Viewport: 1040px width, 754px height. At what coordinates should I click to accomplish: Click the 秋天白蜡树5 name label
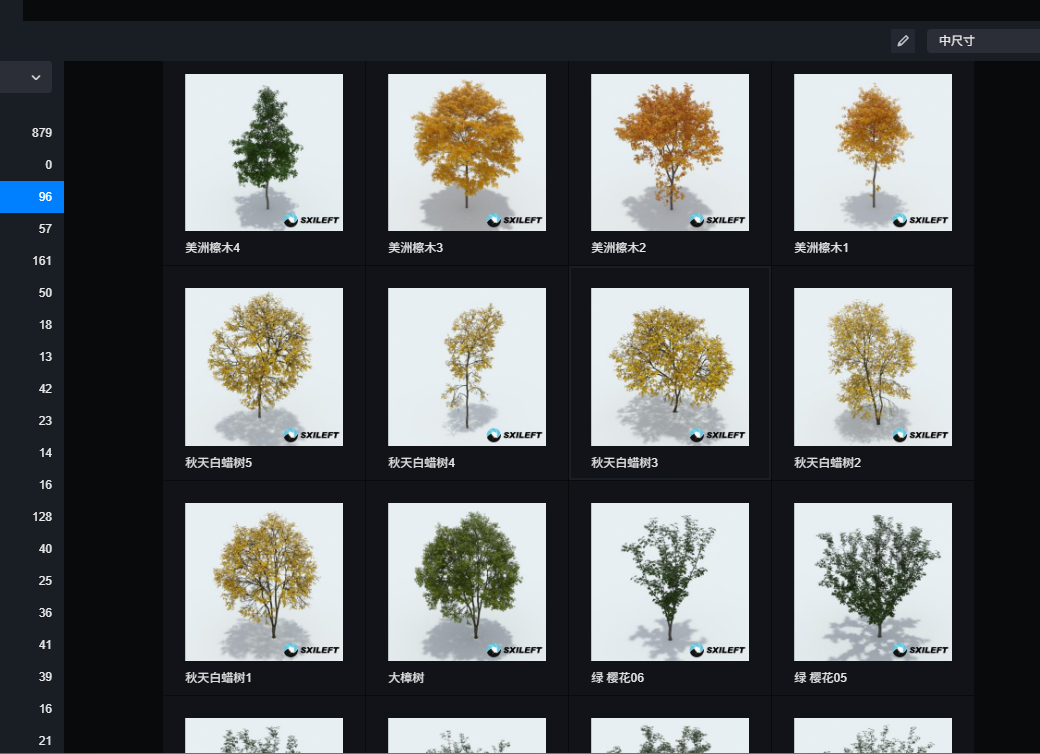pos(218,463)
